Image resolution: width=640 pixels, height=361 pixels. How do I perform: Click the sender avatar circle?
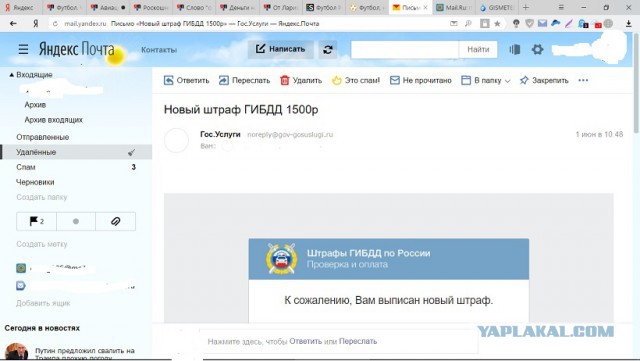(x=176, y=140)
